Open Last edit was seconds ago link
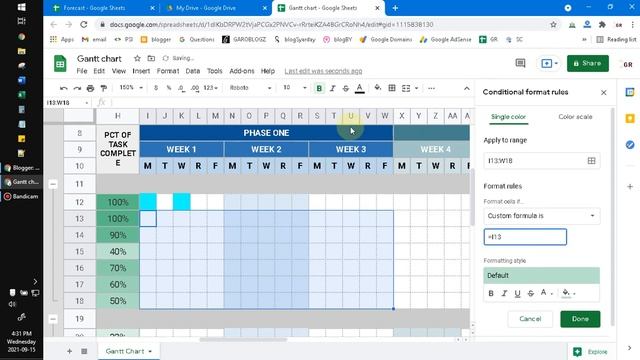This screenshot has width=640, height=360. (x=323, y=71)
